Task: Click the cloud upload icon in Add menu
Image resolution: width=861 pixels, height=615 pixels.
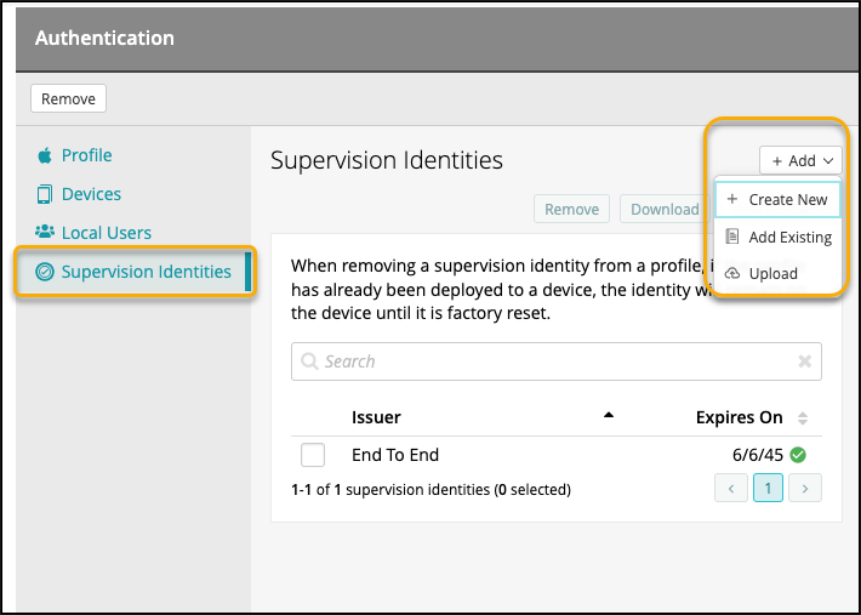Action: pyautogui.click(x=732, y=274)
